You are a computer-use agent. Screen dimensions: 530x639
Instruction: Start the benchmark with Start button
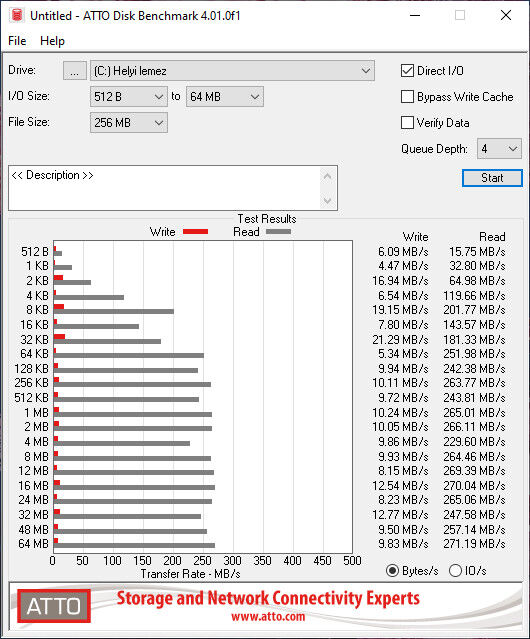[x=492, y=178]
